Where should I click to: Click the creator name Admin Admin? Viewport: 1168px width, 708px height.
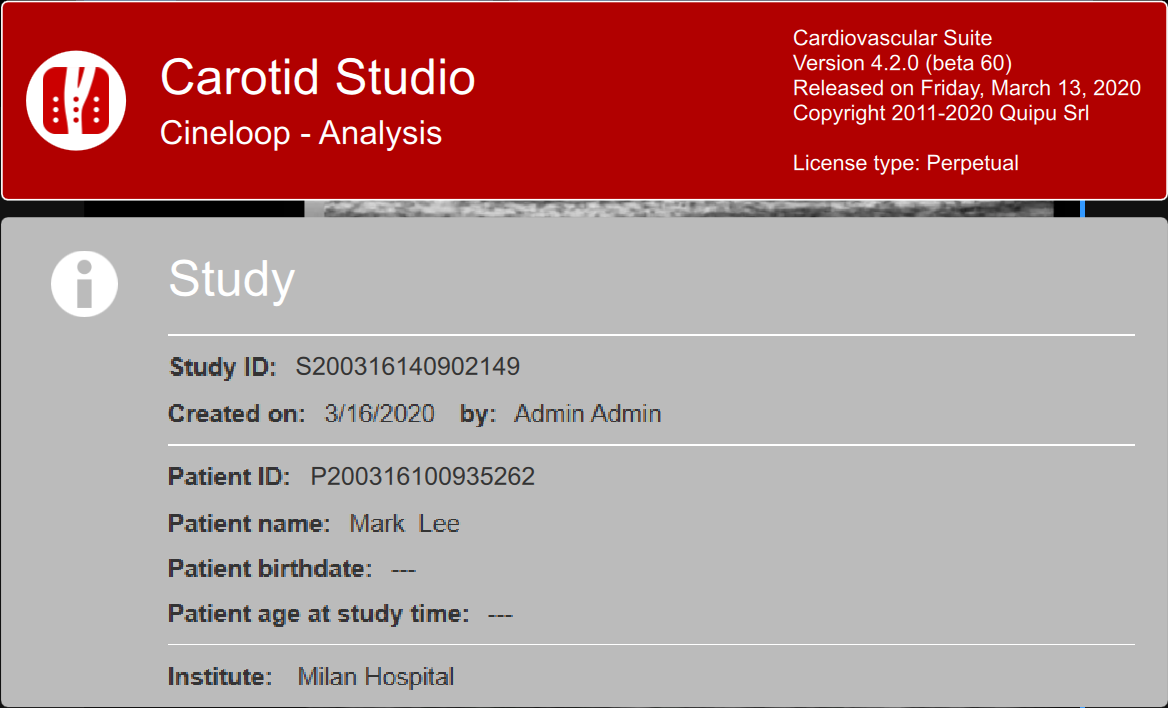[587, 414]
